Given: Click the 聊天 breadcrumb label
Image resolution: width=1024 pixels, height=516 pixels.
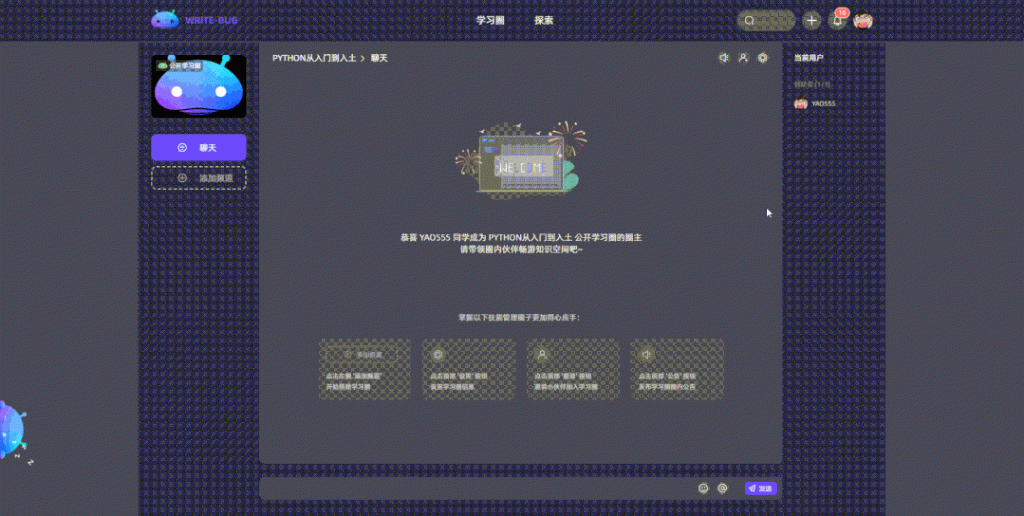Looking at the screenshot, I should pos(379,58).
